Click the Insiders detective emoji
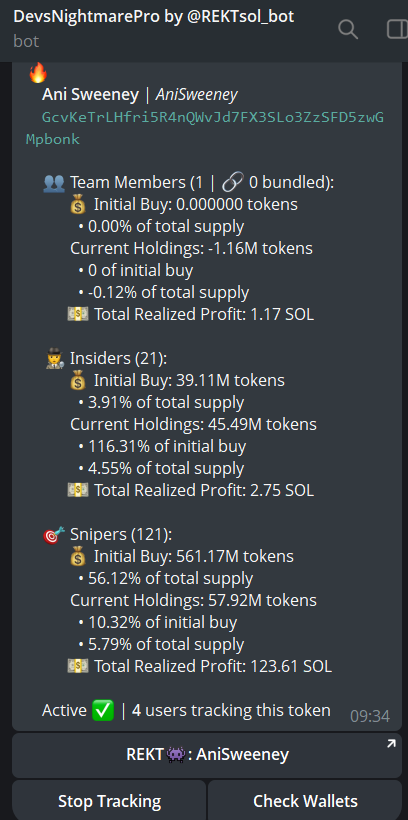408x820 pixels. tap(54, 359)
